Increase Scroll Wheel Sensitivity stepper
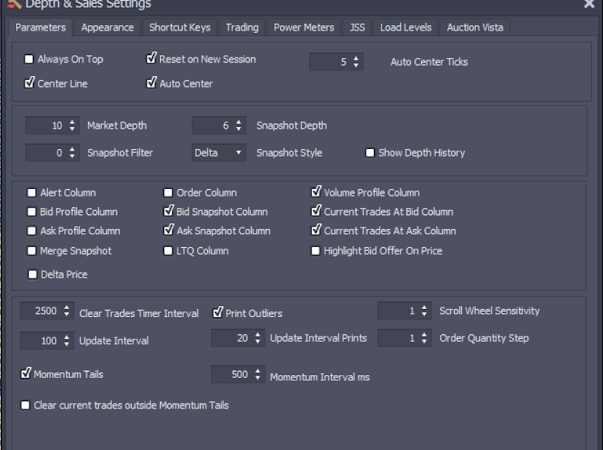The height and width of the screenshot is (450, 603). coord(424,307)
